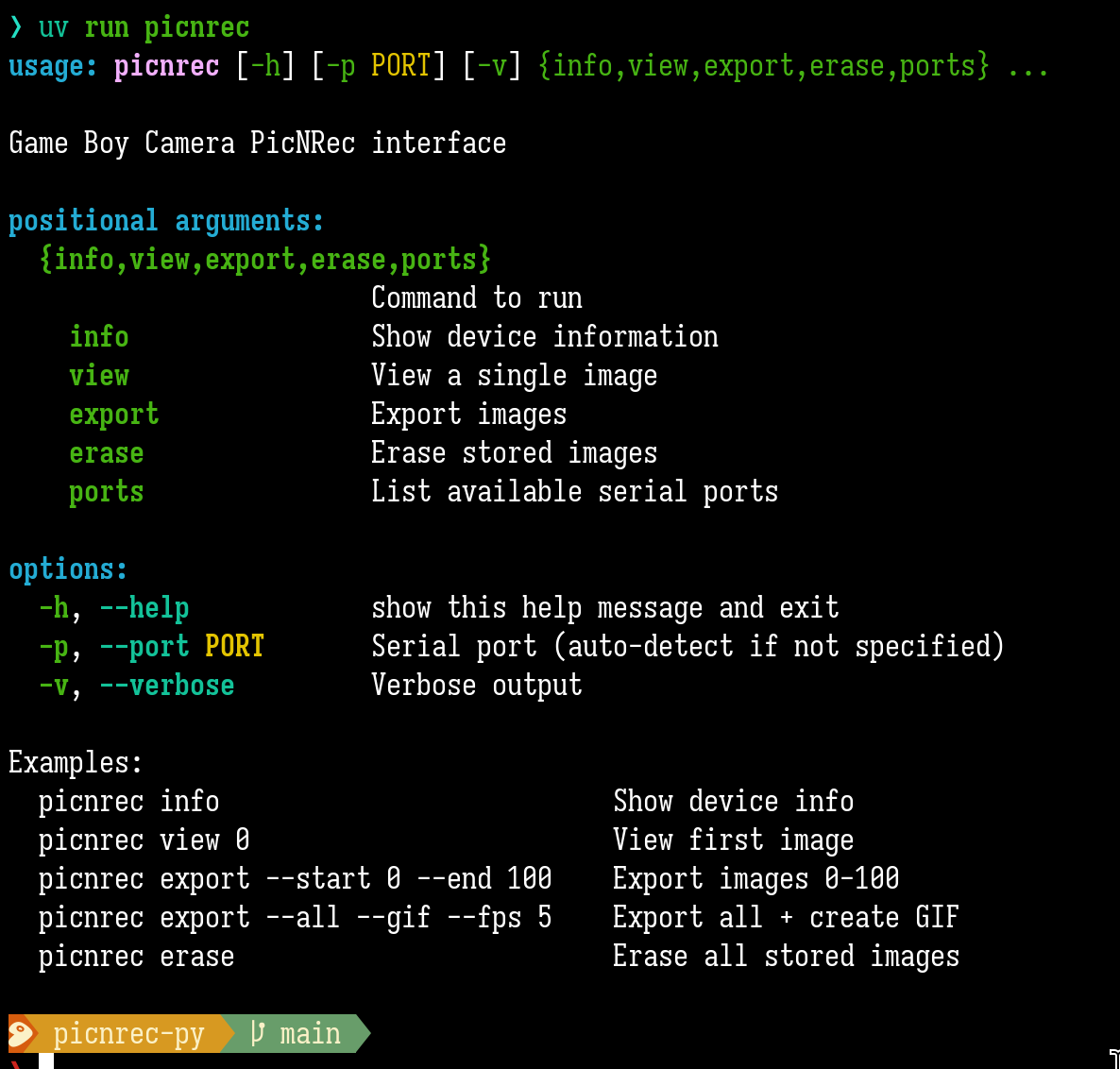Open the positional arguments section header

coord(165,220)
